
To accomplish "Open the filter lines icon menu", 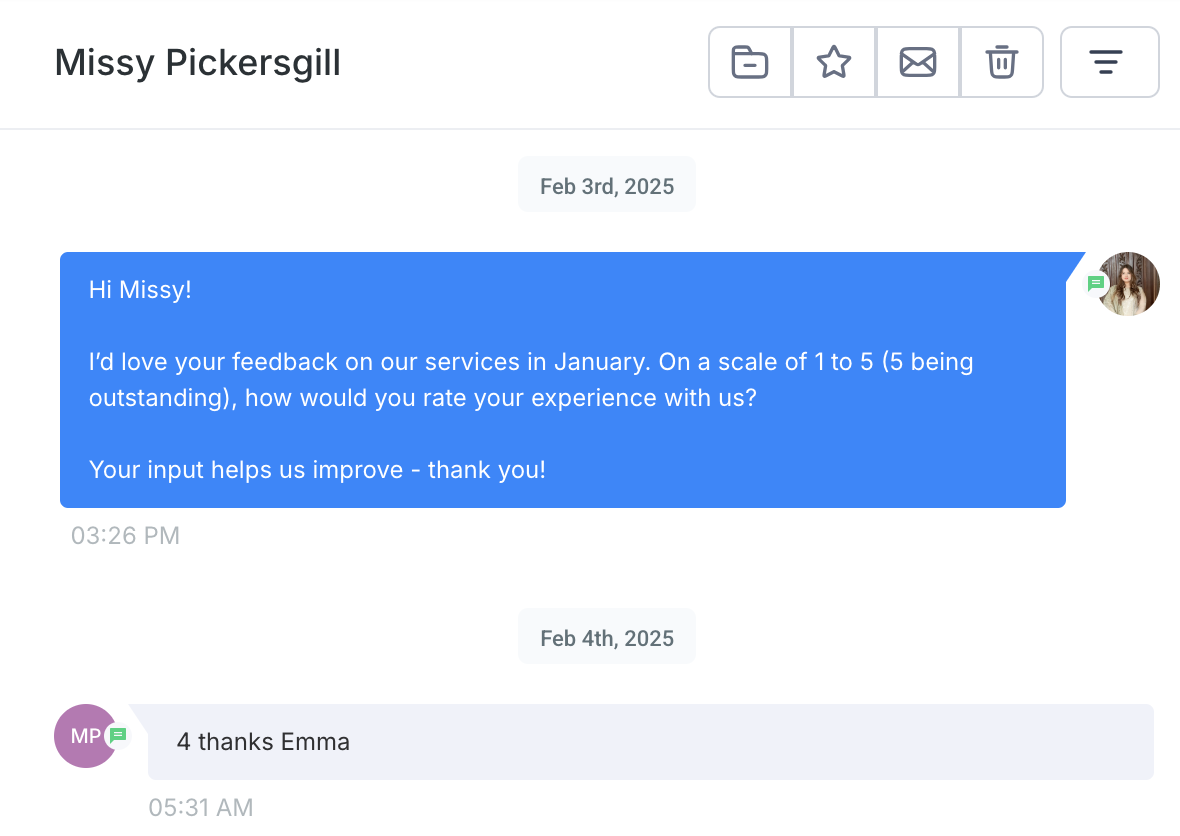I will tap(1109, 62).
